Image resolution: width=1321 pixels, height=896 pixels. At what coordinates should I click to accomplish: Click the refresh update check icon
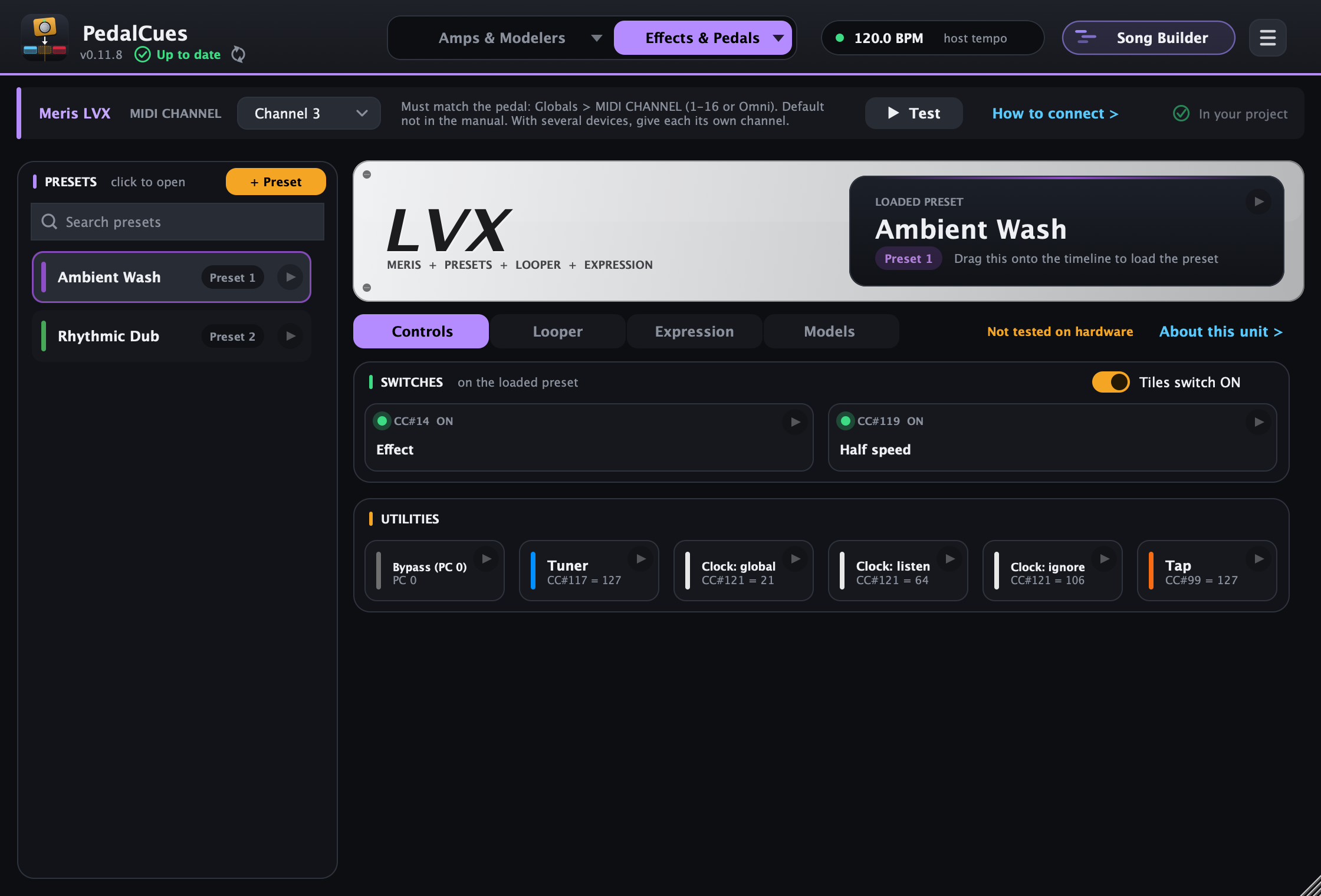click(x=238, y=54)
